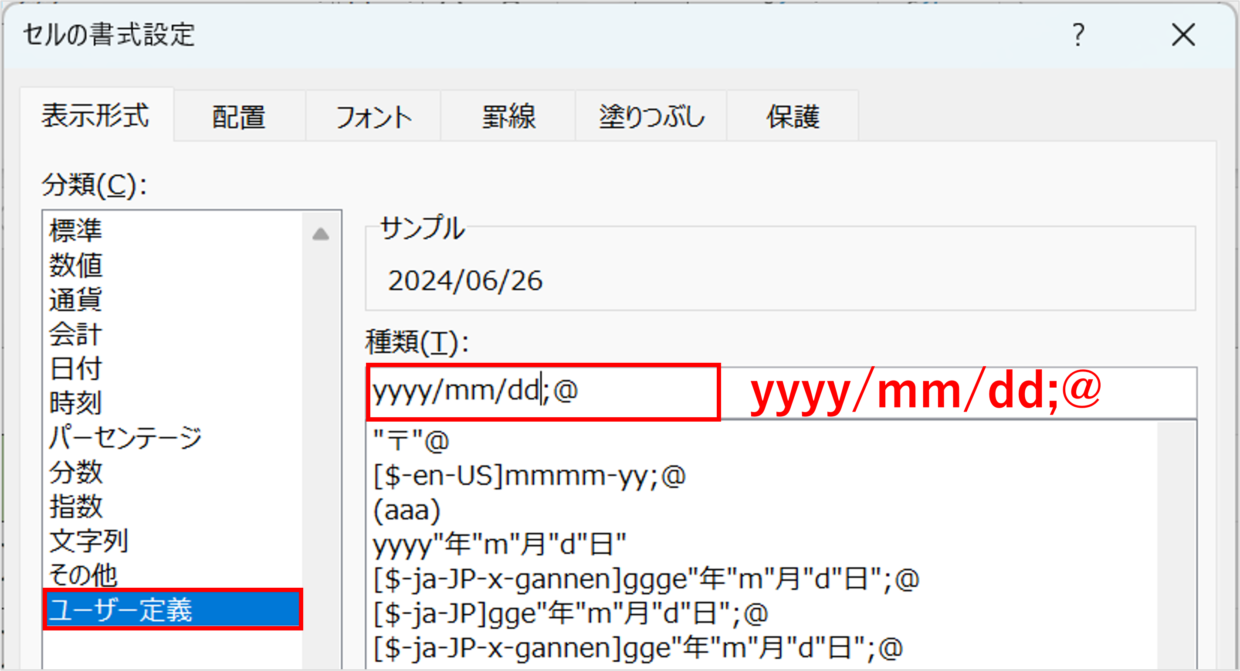Pick the 通貨 category
Viewport: 1240px width, 671px height.
pos(76,300)
